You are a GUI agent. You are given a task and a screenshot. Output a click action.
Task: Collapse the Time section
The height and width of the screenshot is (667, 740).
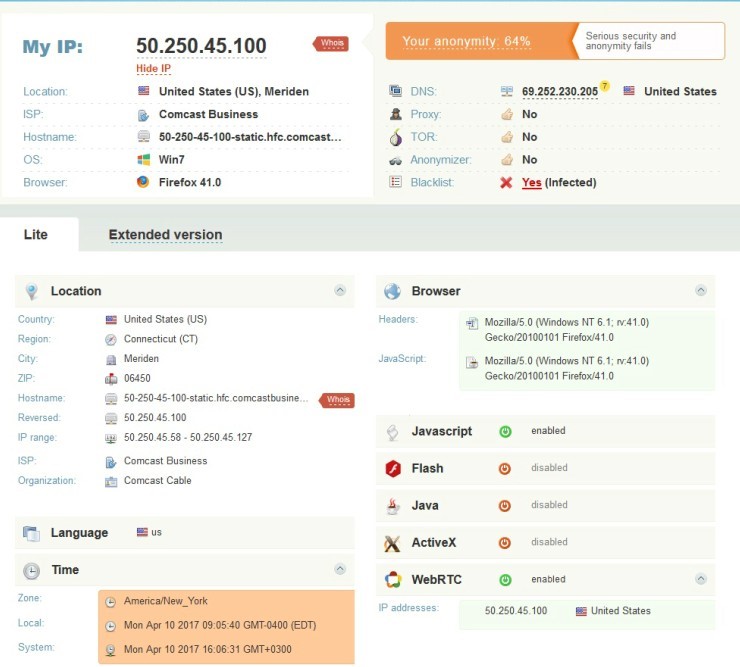coord(340,569)
